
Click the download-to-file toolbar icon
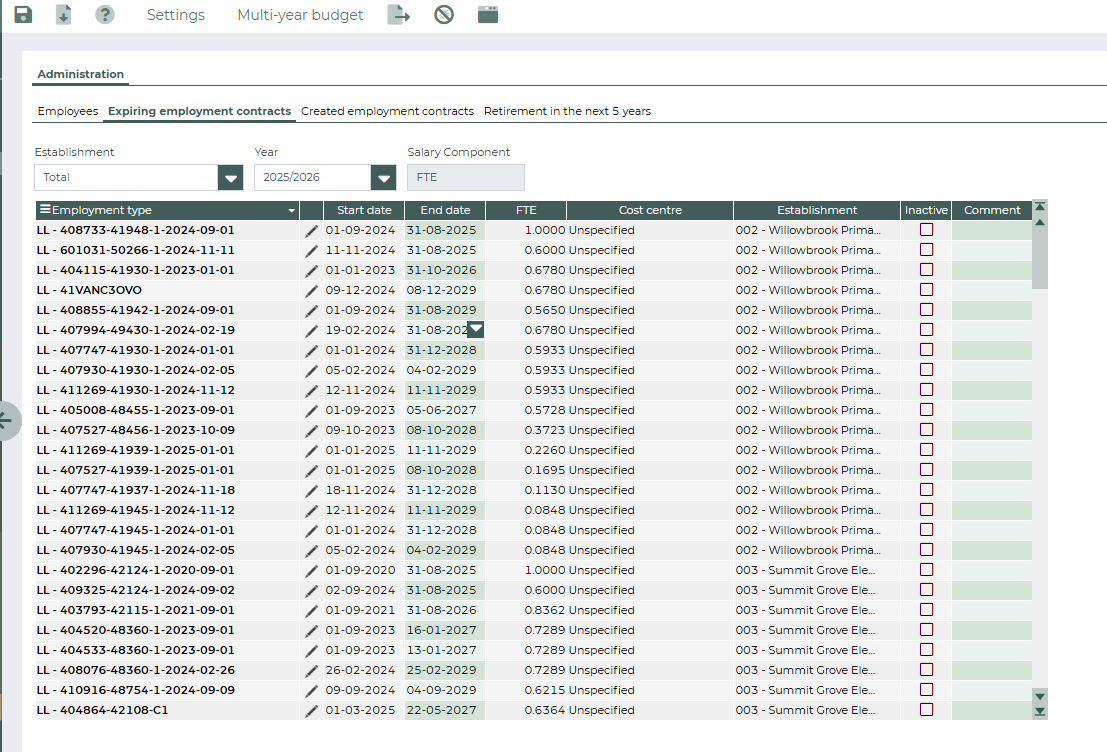point(64,14)
